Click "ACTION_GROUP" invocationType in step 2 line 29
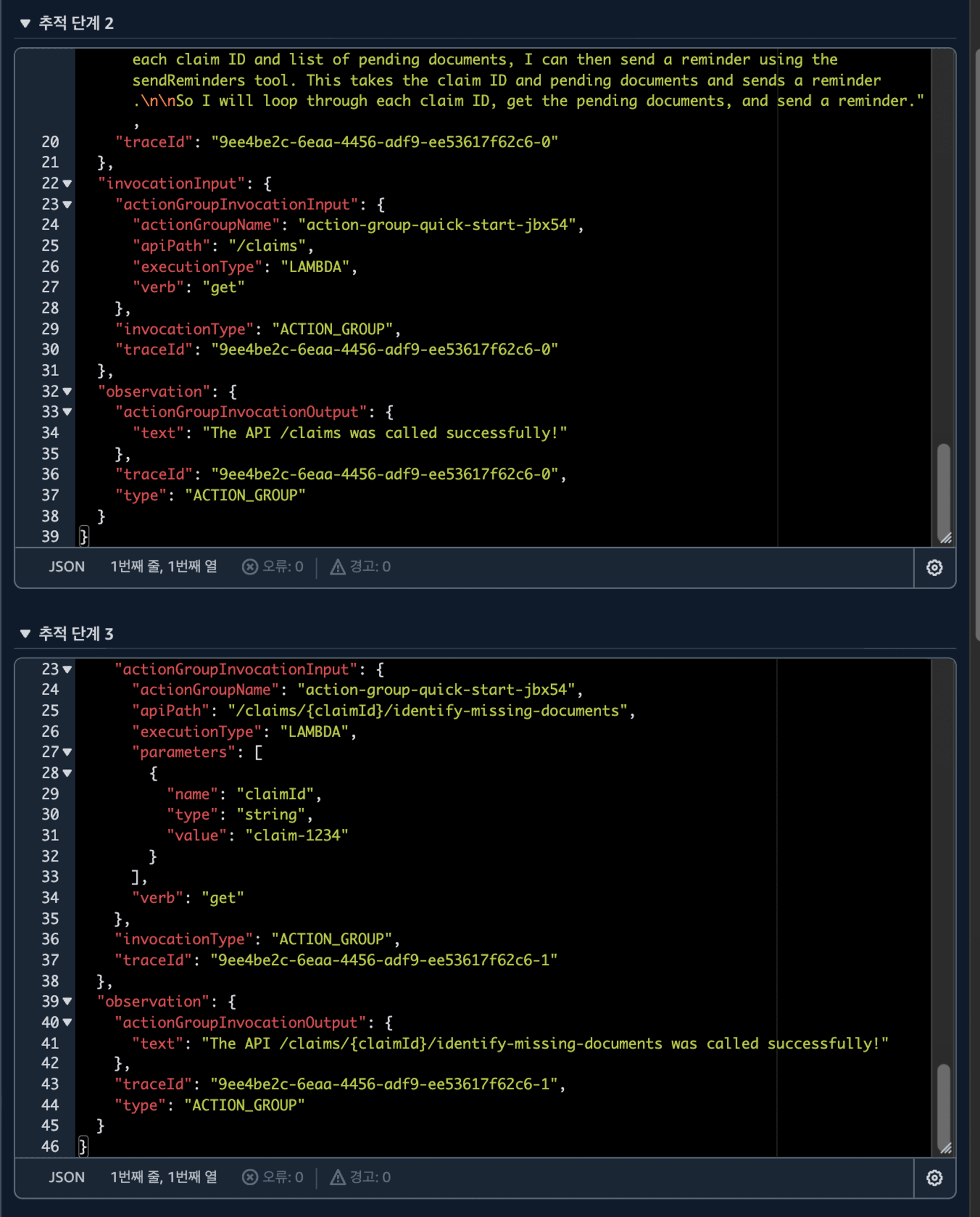Viewport: 980px width, 1217px height. click(332, 329)
